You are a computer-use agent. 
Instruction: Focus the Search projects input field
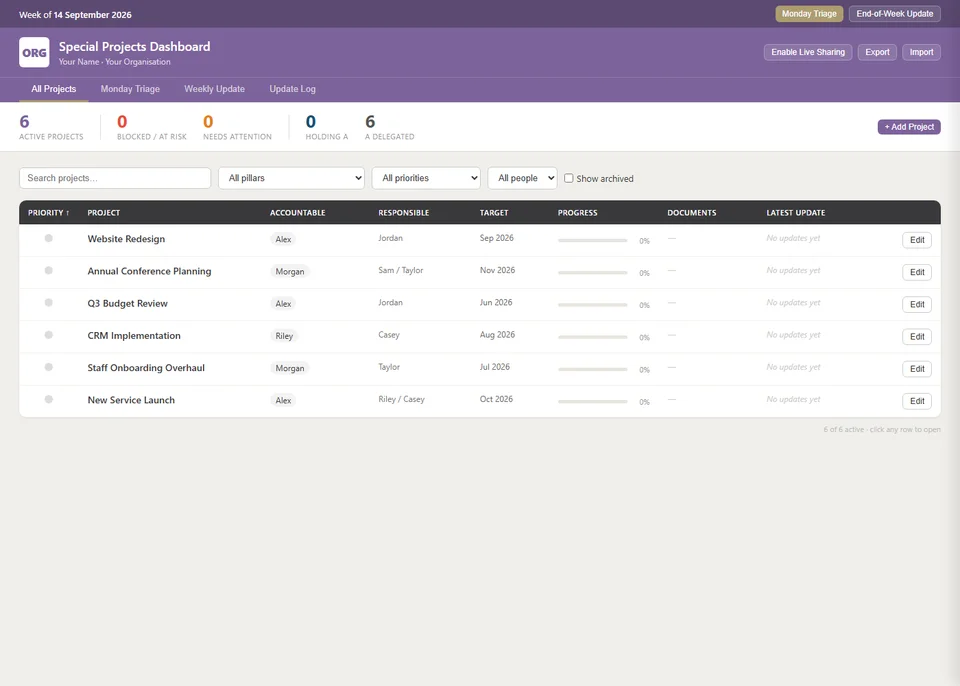coord(115,178)
